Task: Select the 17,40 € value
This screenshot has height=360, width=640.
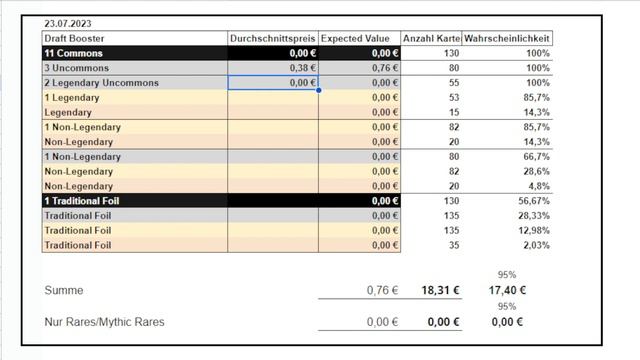Action: (507, 291)
